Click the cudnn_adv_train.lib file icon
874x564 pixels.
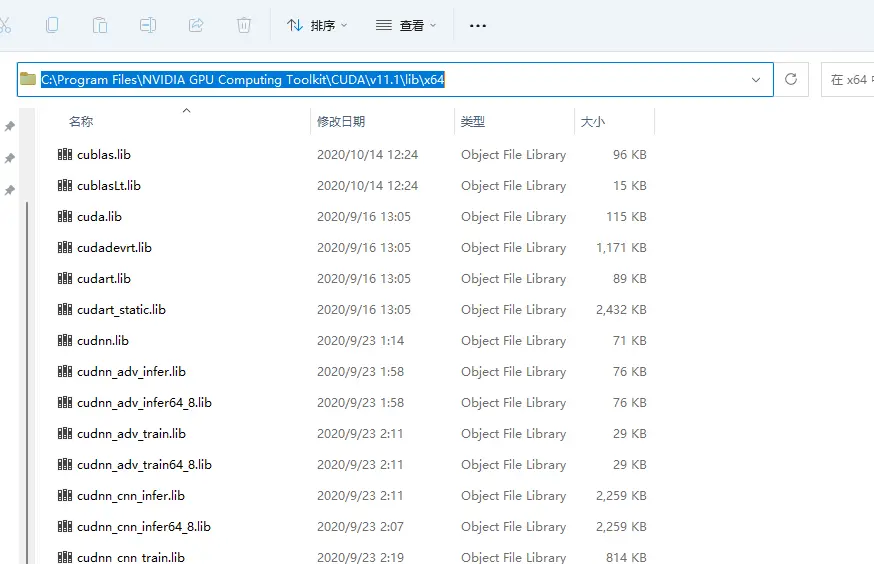click(x=65, y=434)
